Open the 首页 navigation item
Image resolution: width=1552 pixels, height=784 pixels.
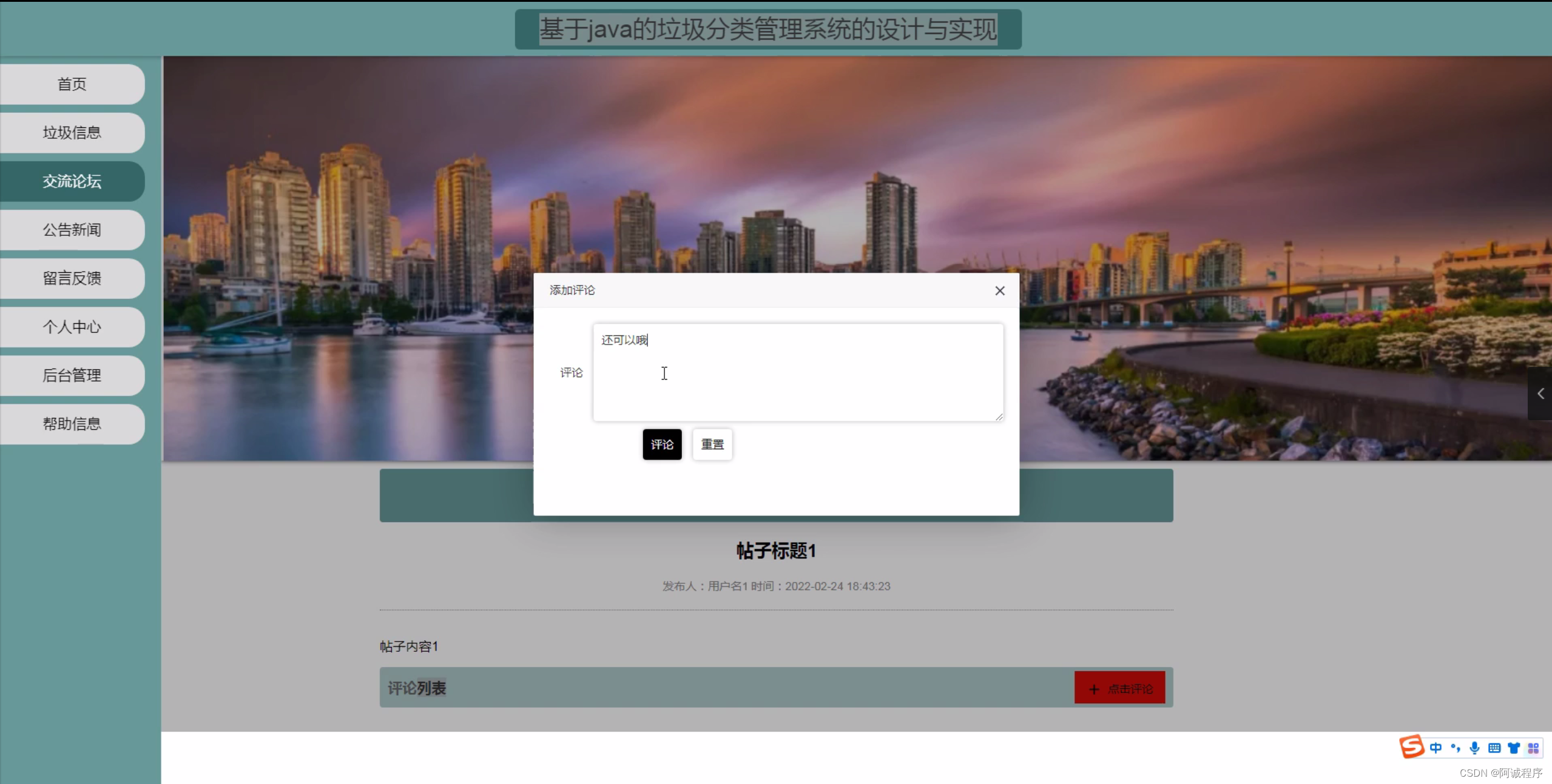point(72,84)
